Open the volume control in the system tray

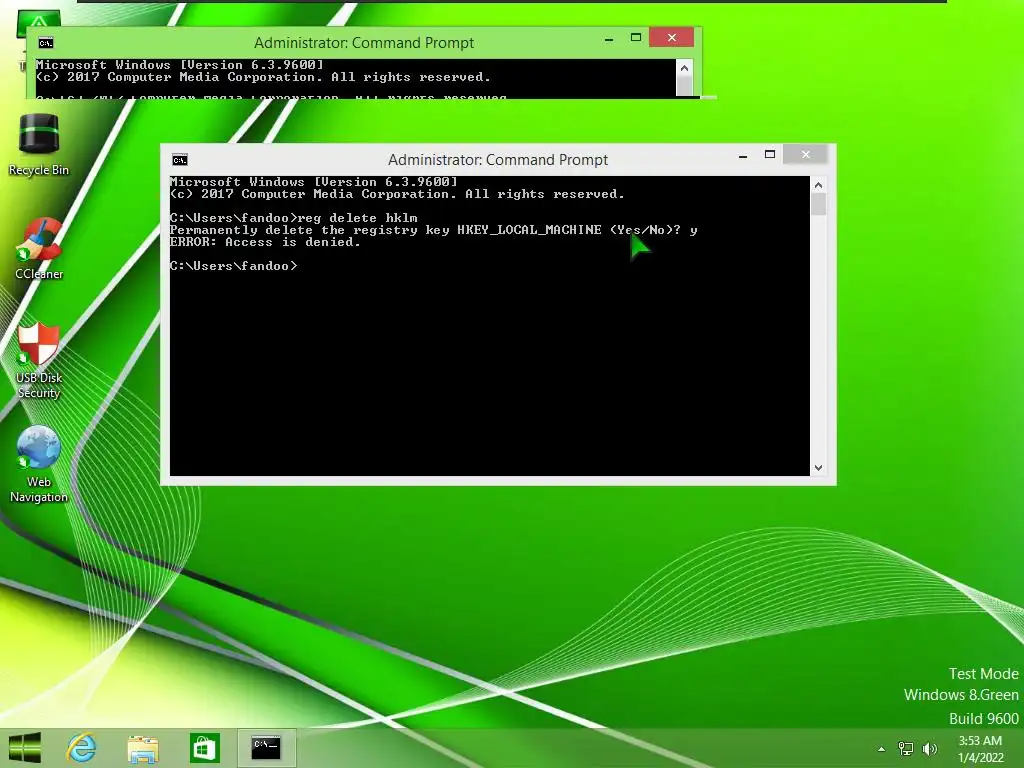coord(929,749)
